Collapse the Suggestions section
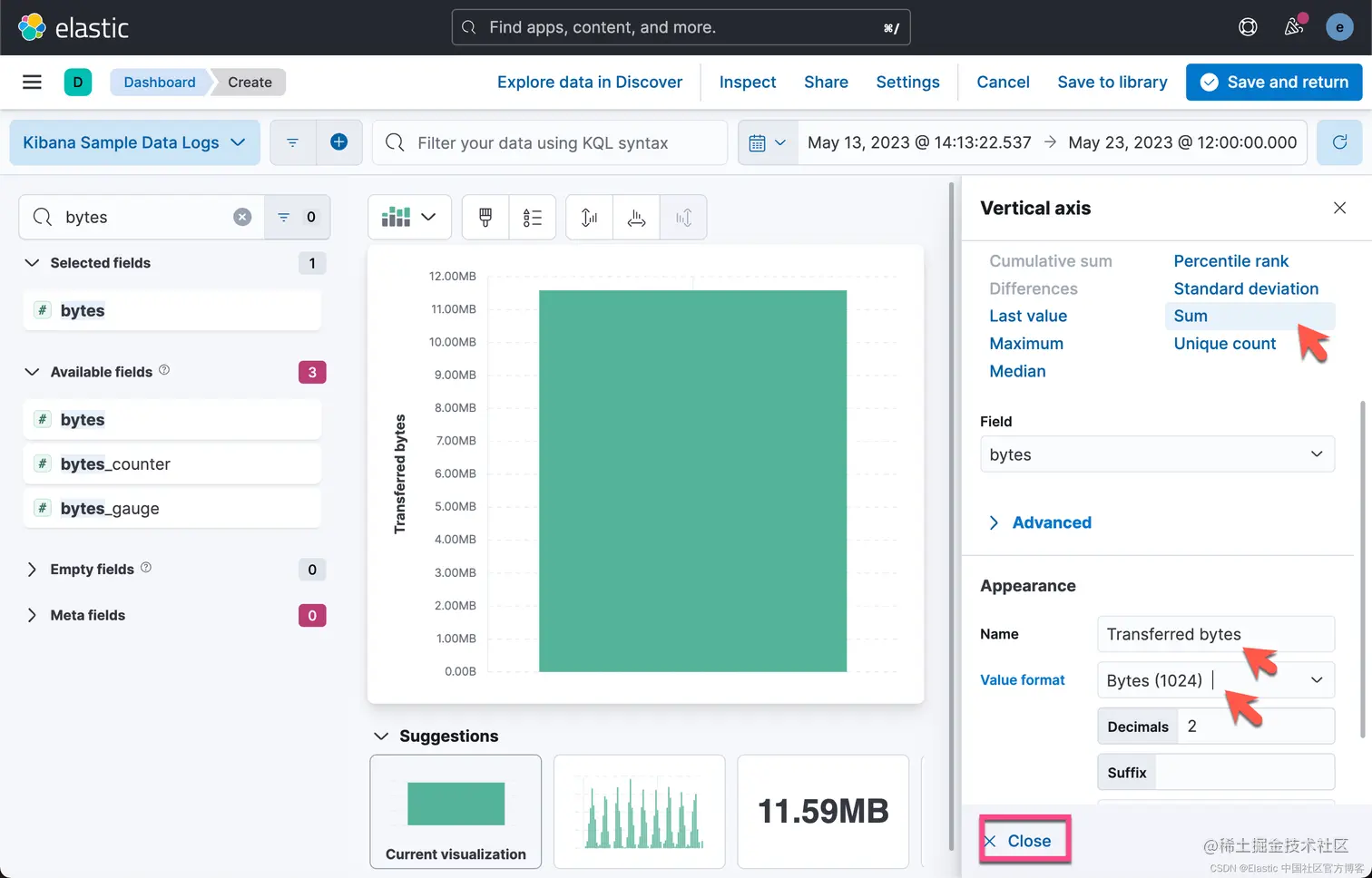 381,736
